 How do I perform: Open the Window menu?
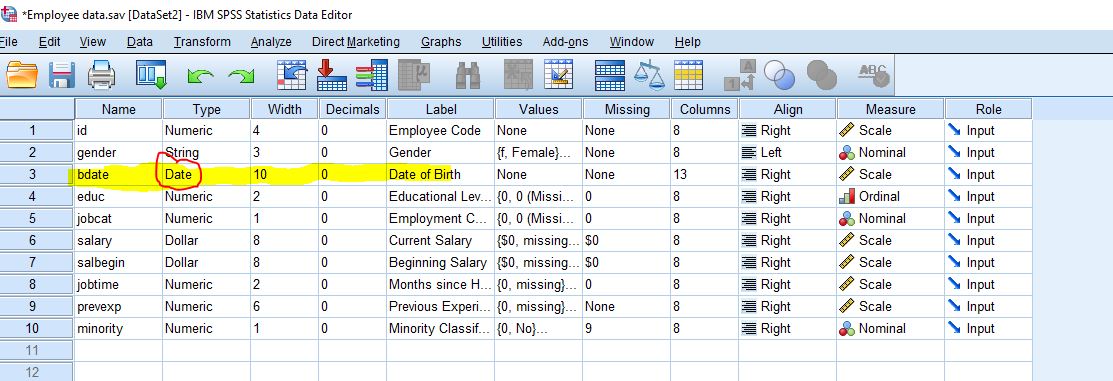(632, 42)
